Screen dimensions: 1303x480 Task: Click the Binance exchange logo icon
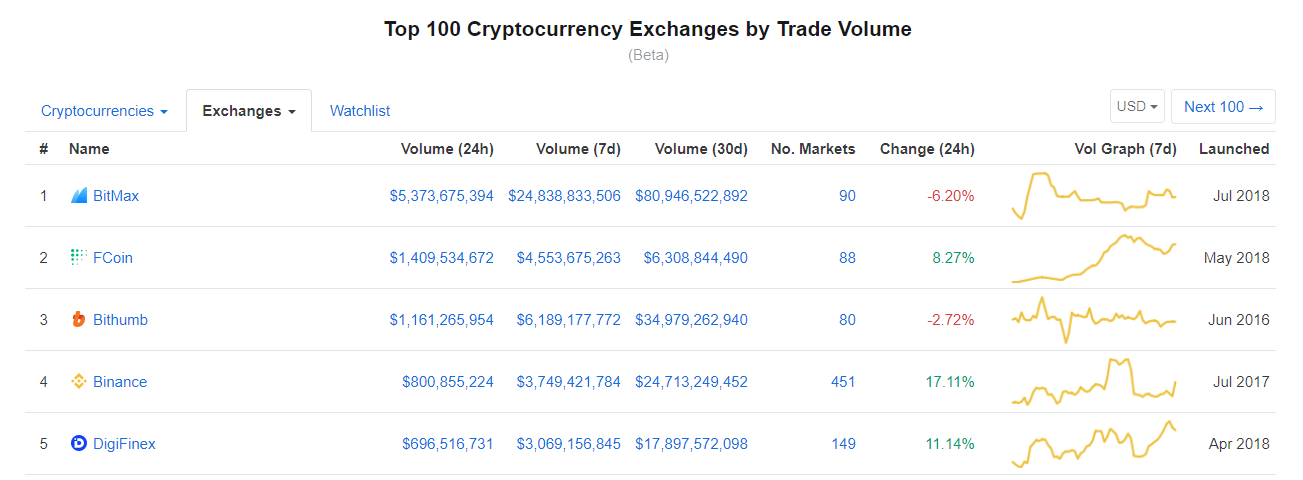(79, 382)
